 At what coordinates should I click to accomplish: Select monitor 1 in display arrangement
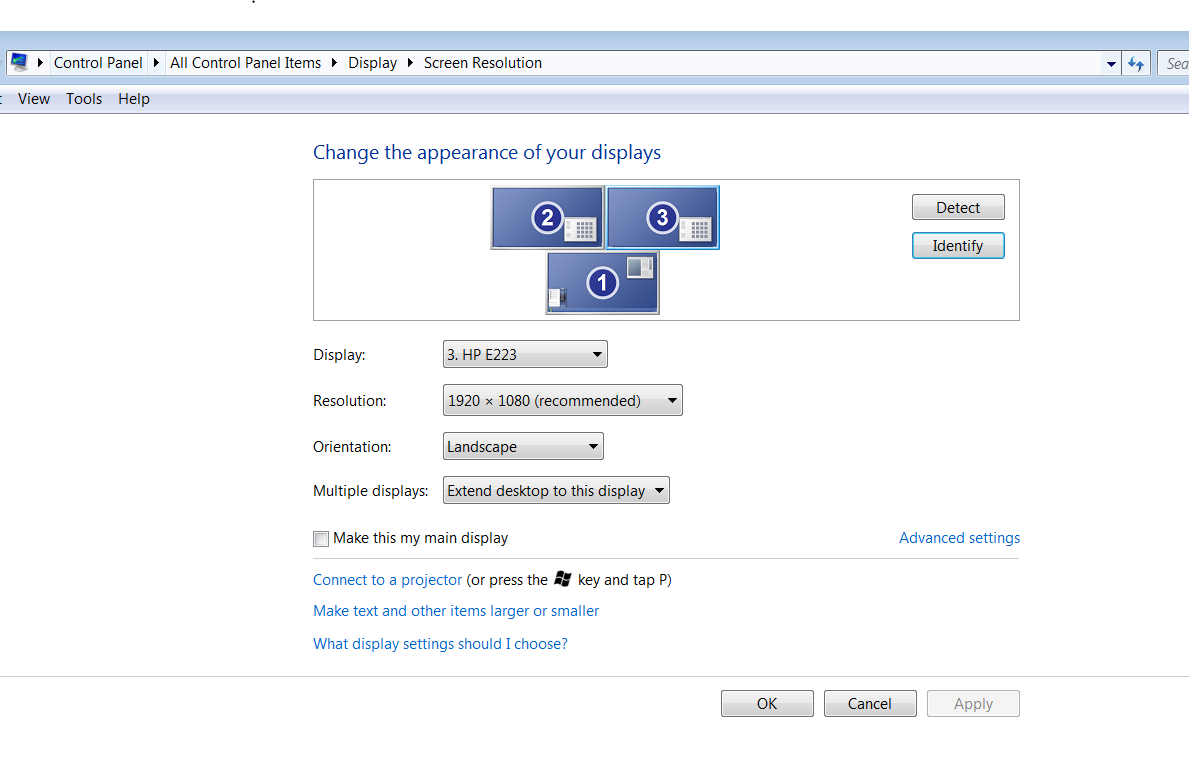click(602, 283)
